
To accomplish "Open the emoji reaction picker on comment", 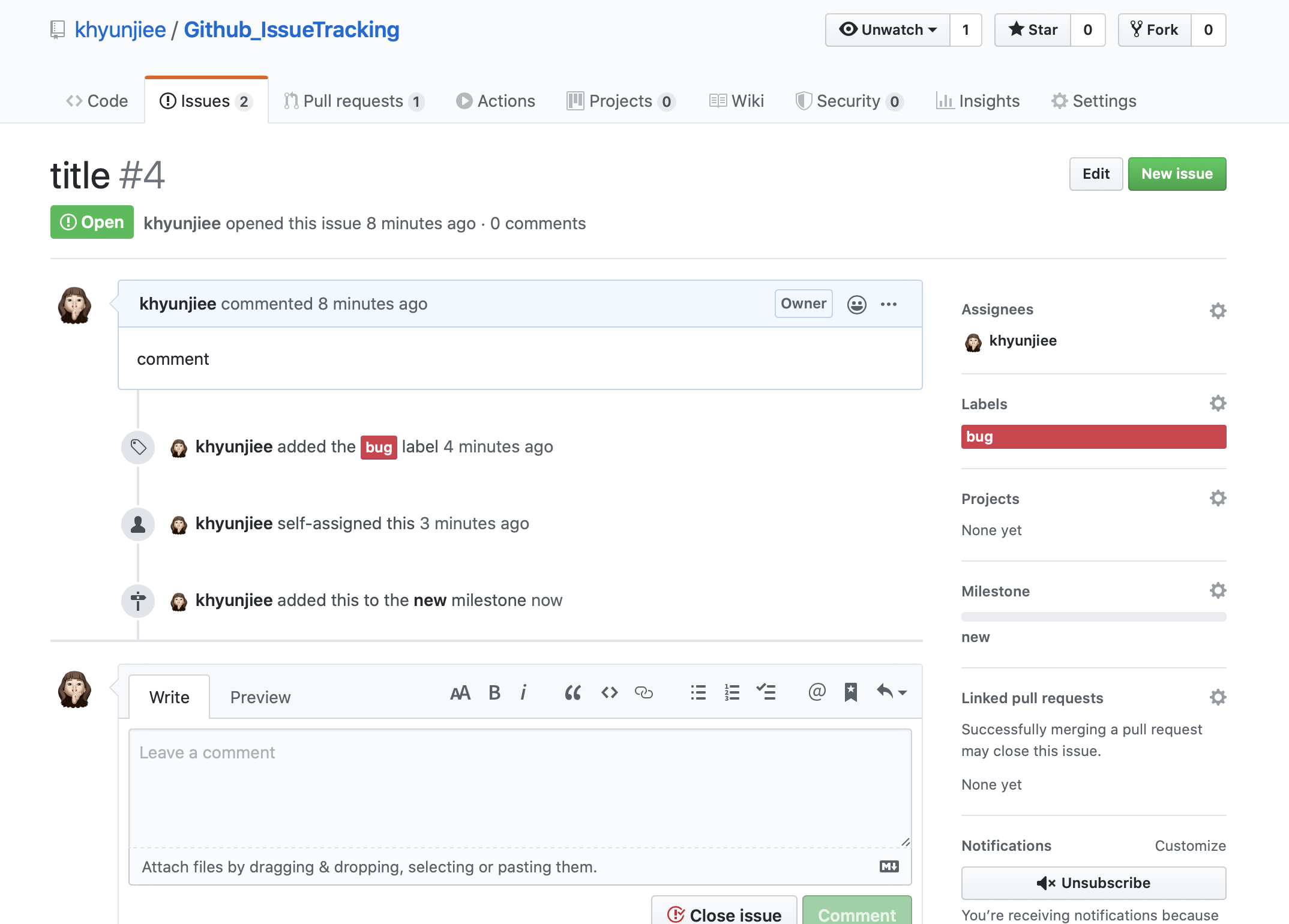I will pyautogui.click(x=856, y=304).
